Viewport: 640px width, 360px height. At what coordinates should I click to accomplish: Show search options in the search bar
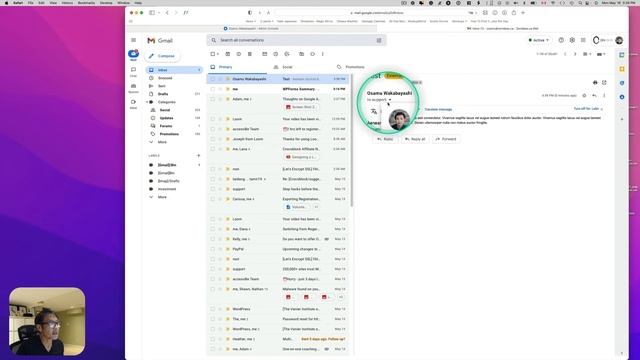click(x=379, y=40)
